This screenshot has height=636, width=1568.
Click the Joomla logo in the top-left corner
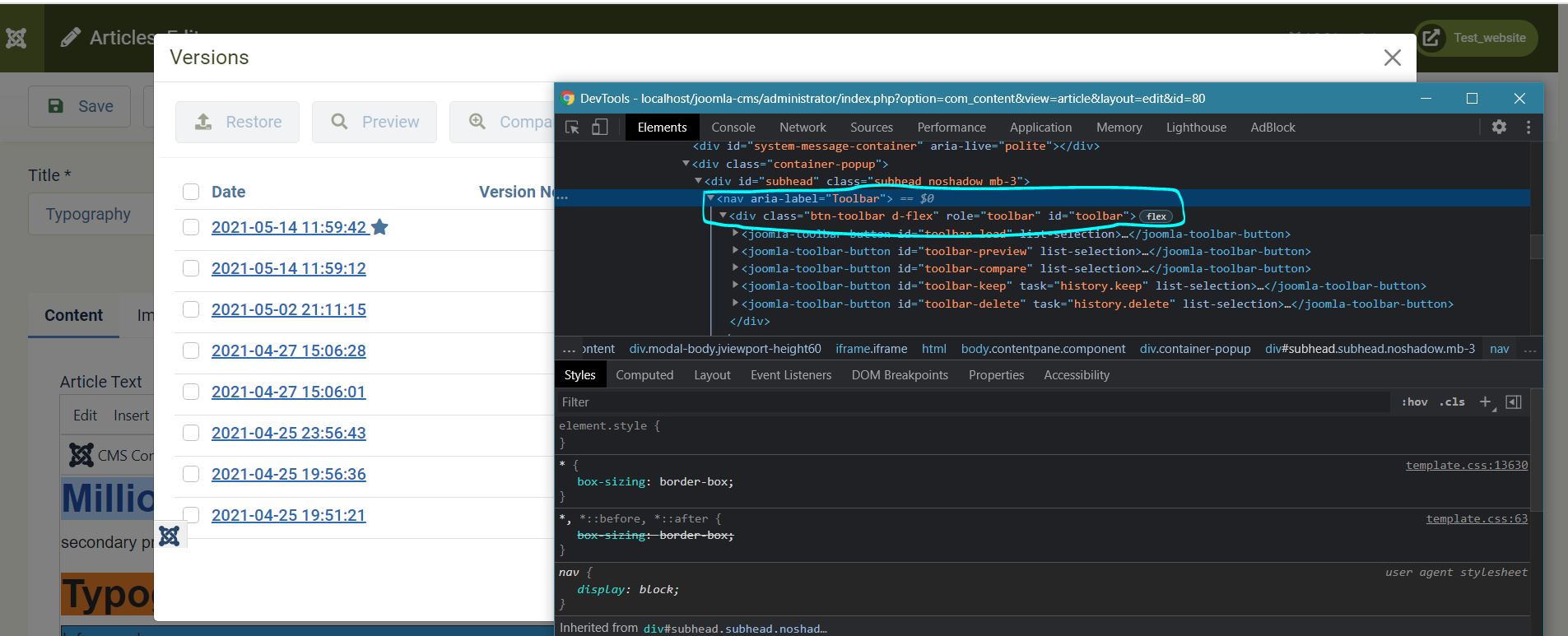(16, 38)
